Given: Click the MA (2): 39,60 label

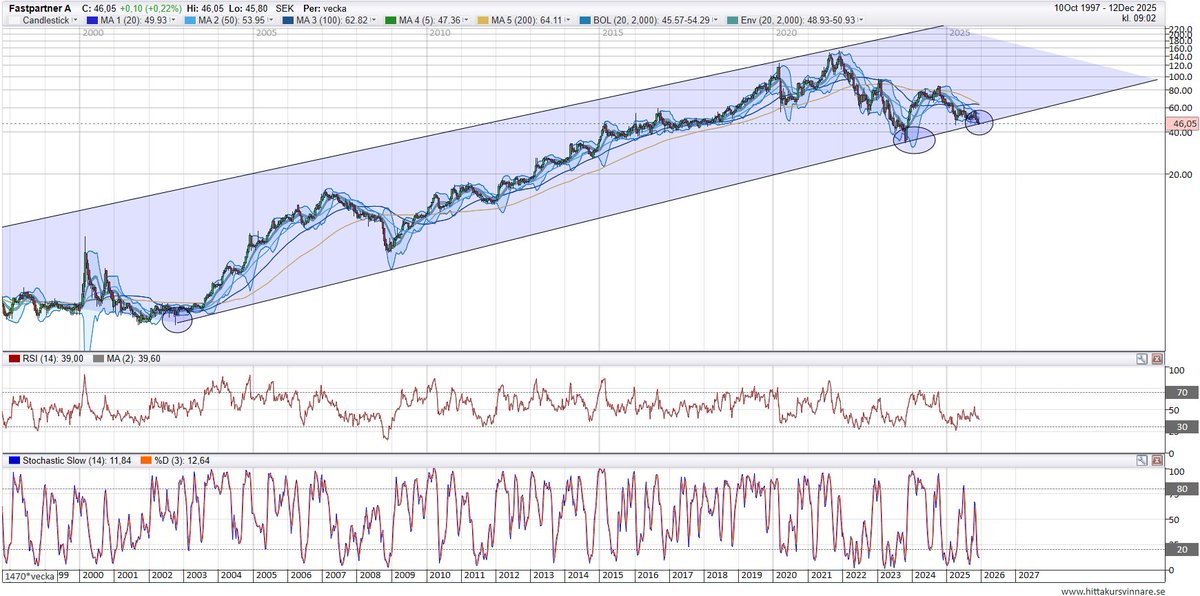Looking at the screenshot, I should 134,358.
